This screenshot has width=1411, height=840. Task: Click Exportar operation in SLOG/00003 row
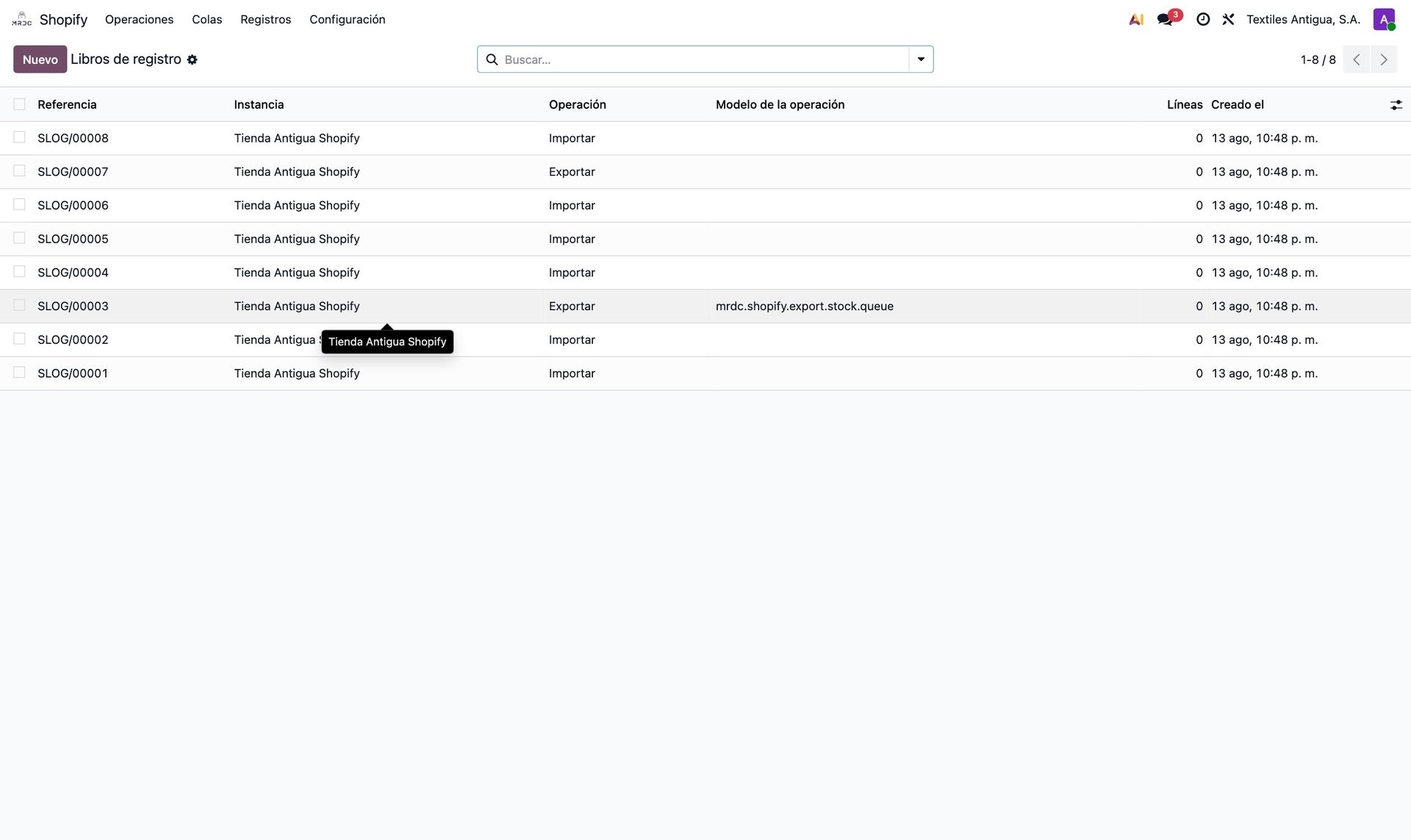(572, 306)
